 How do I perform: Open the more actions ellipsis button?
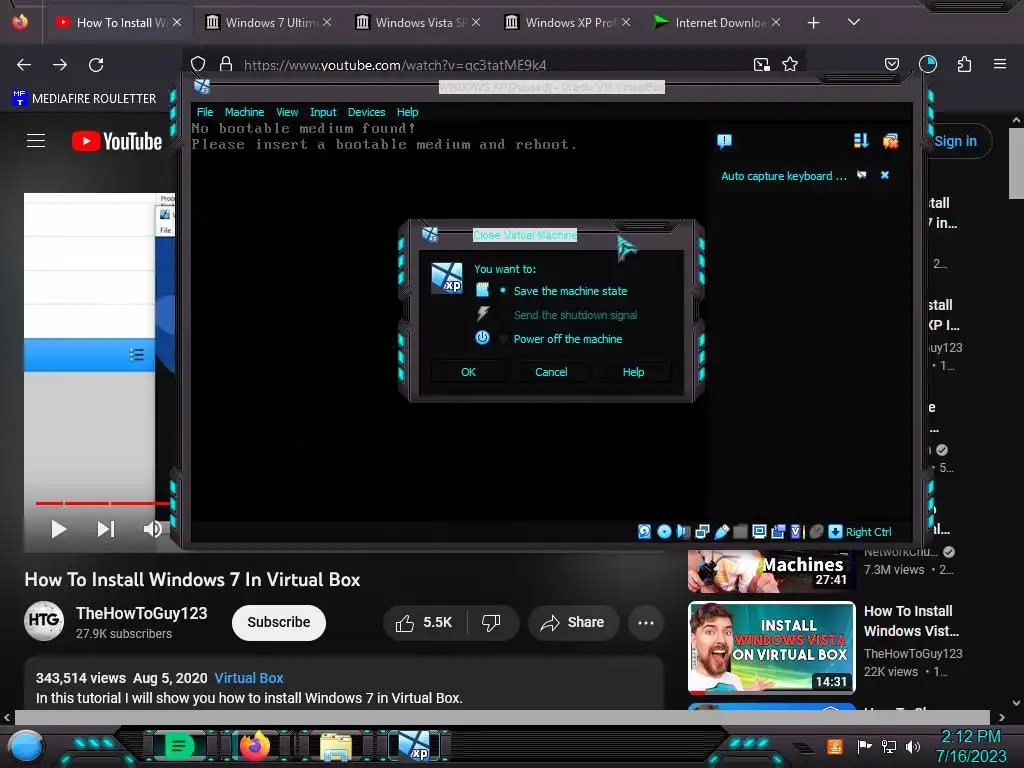tap(646, 622)
